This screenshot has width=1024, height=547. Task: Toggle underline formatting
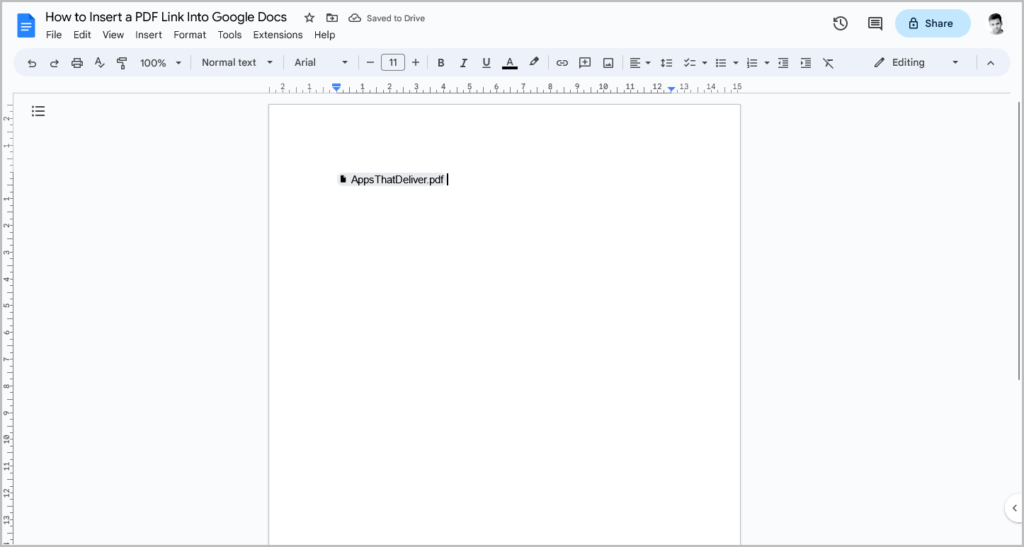pos(486,63)
